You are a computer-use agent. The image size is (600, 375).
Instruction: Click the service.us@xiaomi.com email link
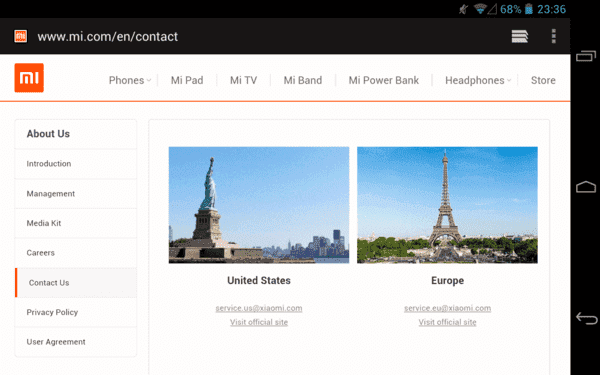pyautogui.click(x=259, y=308)
